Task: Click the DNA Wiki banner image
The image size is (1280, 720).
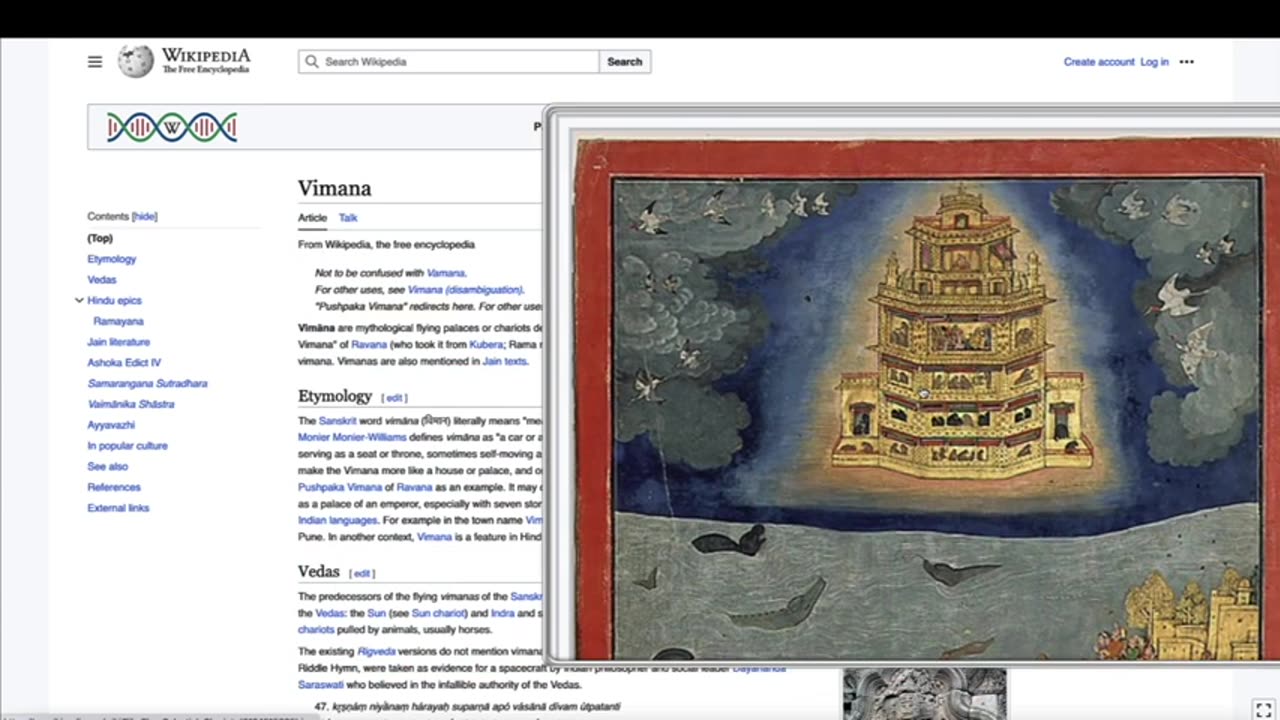Action: pyautogui.click(x=172, y=127)
